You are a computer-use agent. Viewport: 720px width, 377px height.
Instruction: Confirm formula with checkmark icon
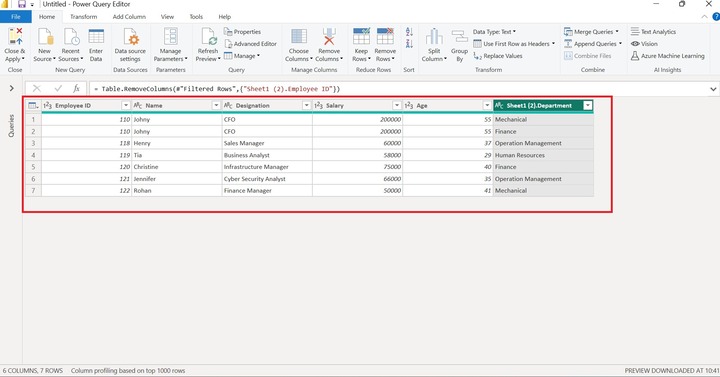coord(58,89)
